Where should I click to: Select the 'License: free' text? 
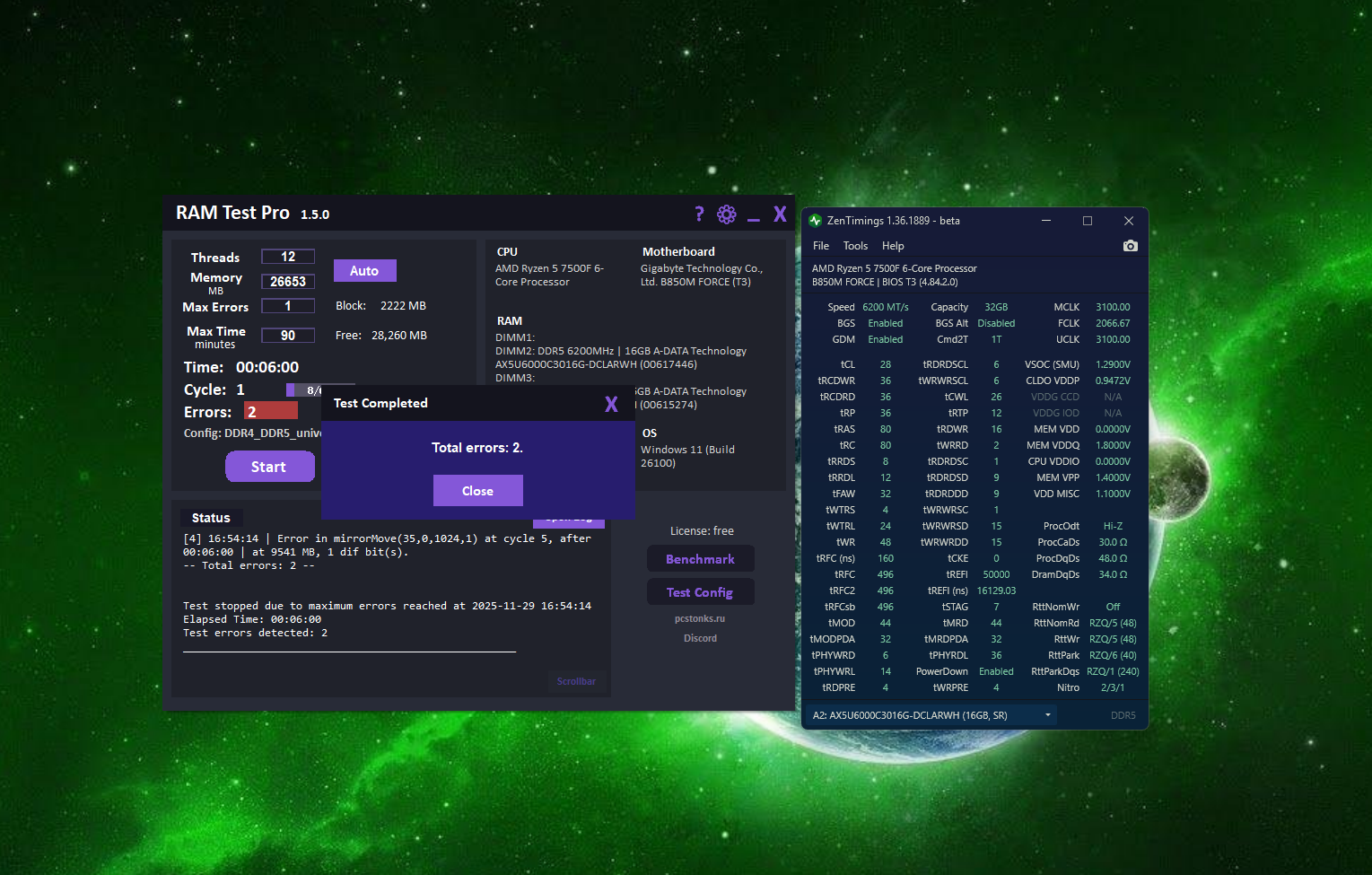click(x=702, y=531)
